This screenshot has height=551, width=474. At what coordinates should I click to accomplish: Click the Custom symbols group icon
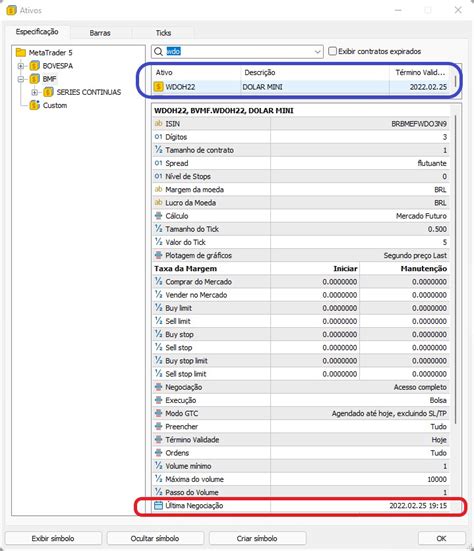tap(34, 105)
